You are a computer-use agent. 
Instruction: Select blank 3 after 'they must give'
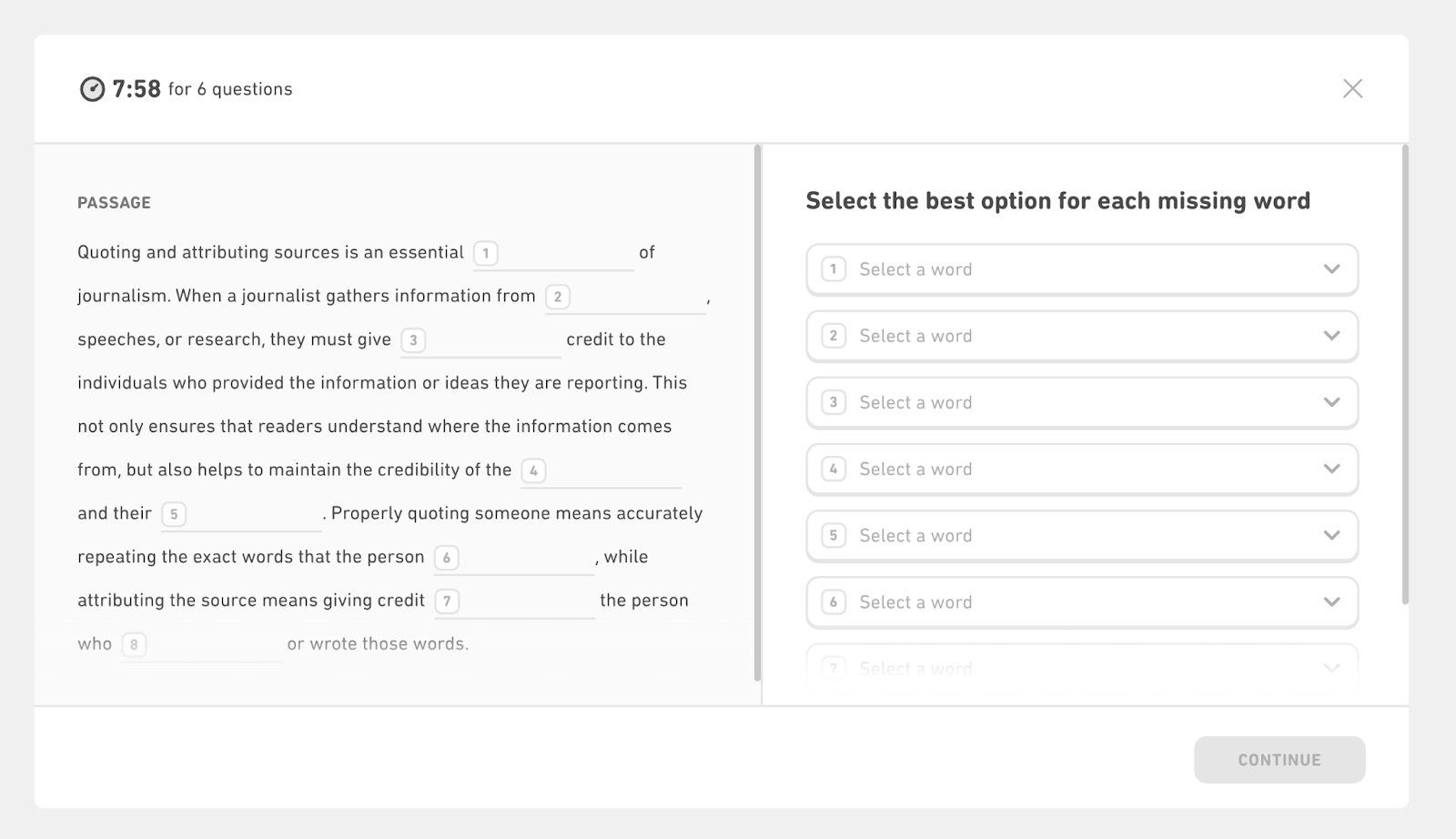480,341
